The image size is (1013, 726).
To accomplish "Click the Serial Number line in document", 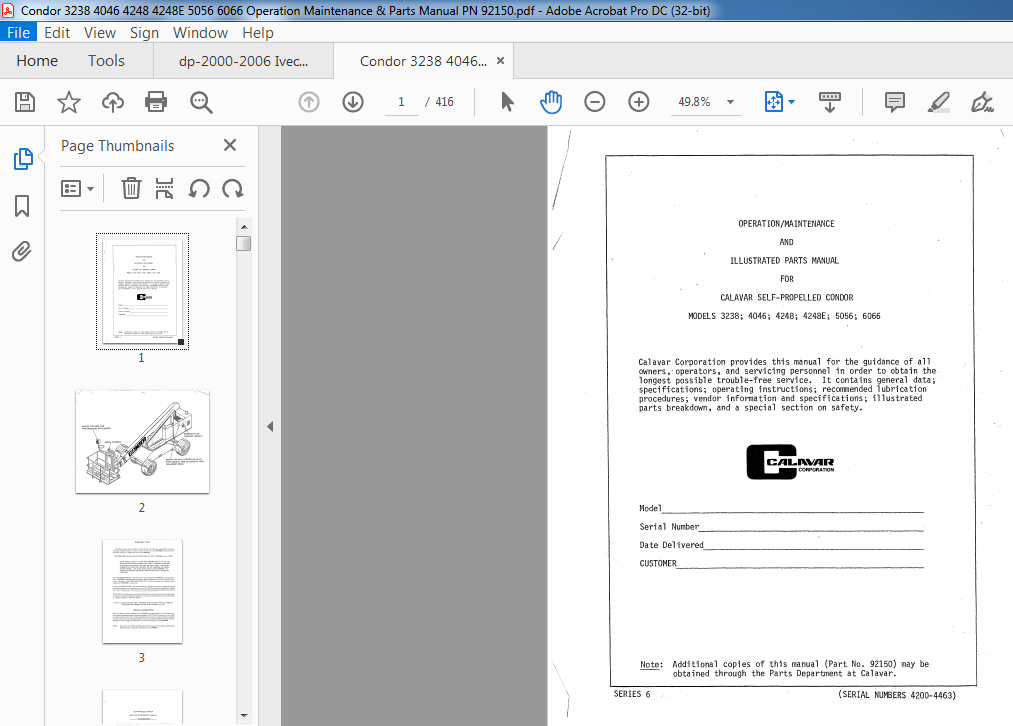I will [x=781, y=527].
